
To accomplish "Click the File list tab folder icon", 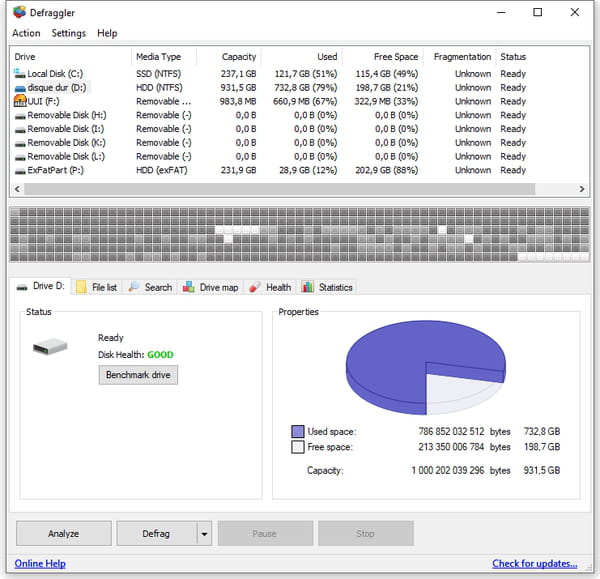I will (x=81, y=287).
